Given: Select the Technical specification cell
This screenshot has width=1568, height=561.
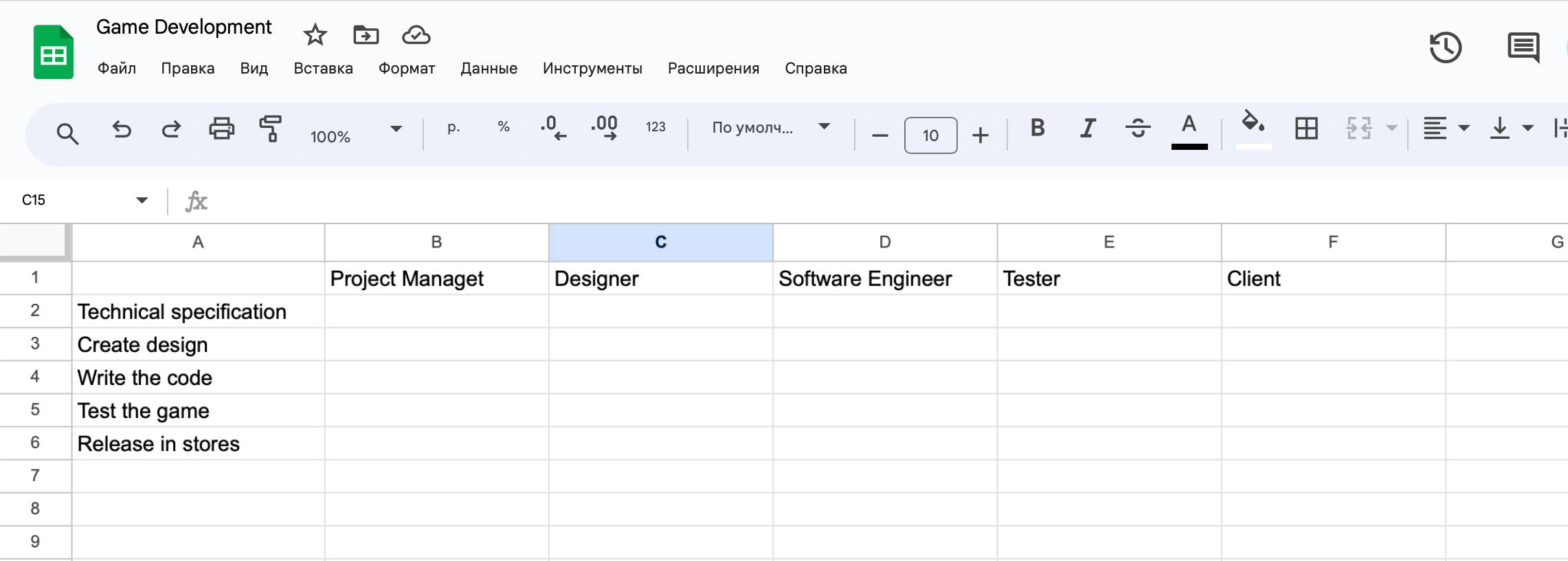Looking at the screenshot, I should point(198,311).
